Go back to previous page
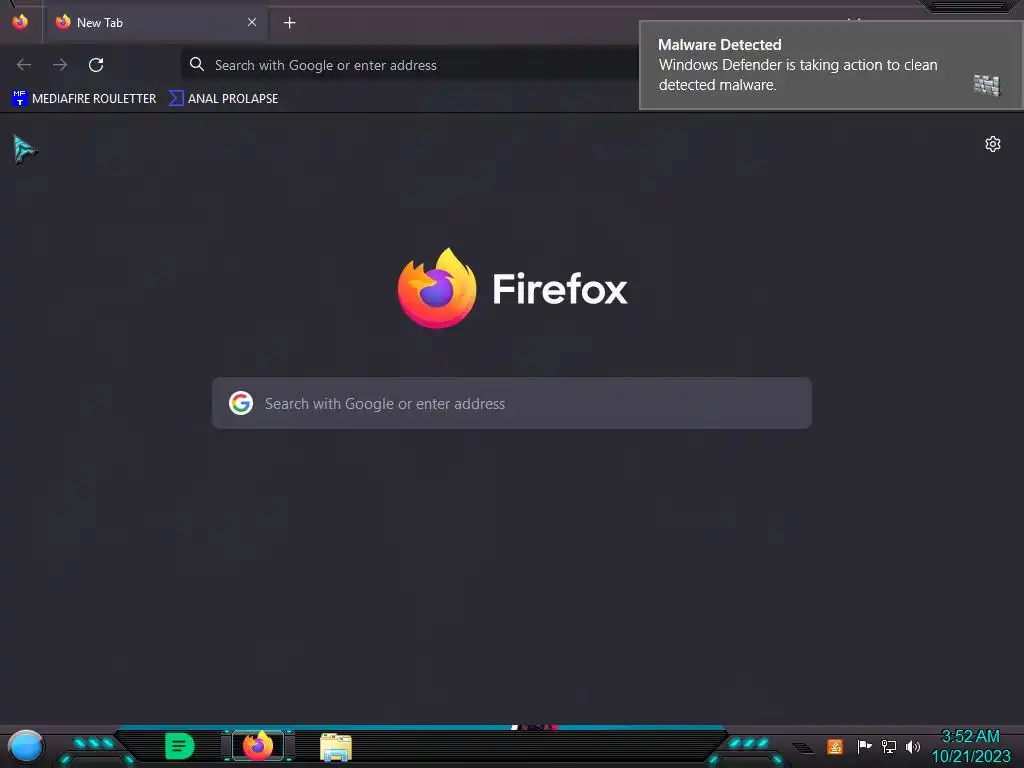 [x=24, y=65]
